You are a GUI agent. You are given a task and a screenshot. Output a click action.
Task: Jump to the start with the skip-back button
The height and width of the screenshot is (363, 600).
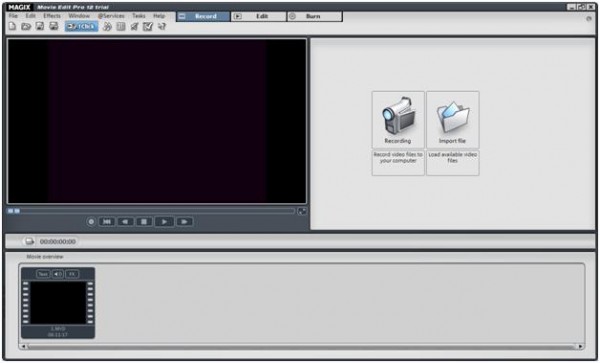pos(107,222)
